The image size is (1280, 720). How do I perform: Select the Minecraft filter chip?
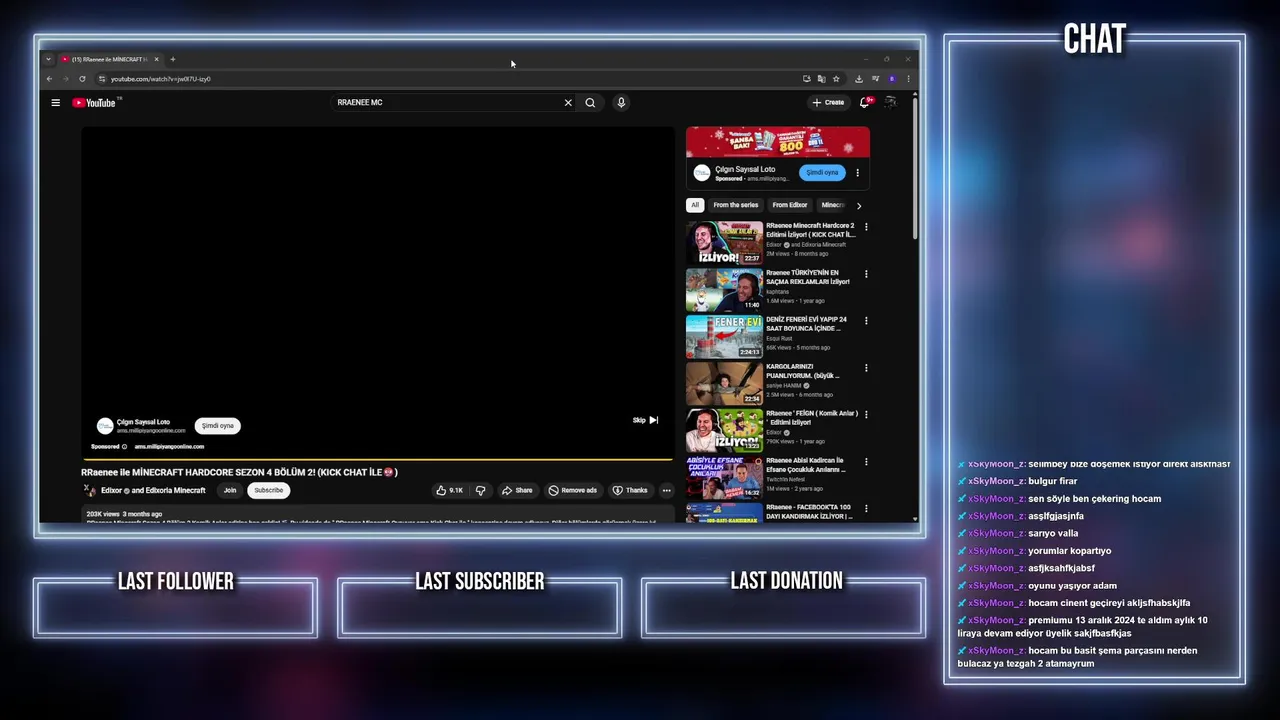[x=832, y=205]
